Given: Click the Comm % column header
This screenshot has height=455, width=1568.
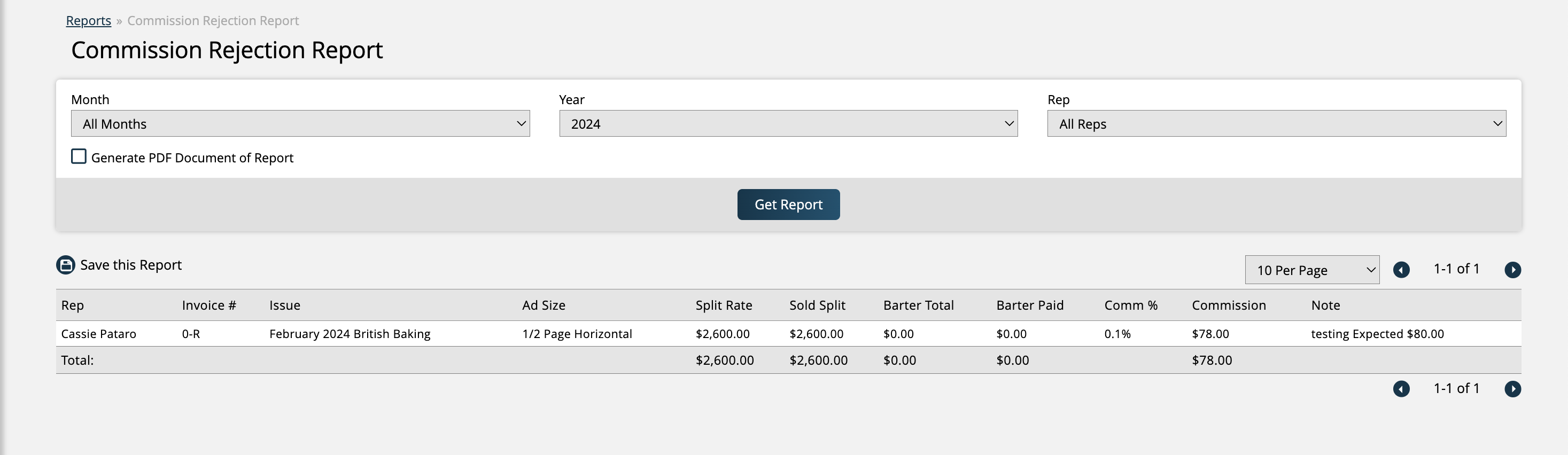Looking at the screenshot, I should [x=1130, y=305].
